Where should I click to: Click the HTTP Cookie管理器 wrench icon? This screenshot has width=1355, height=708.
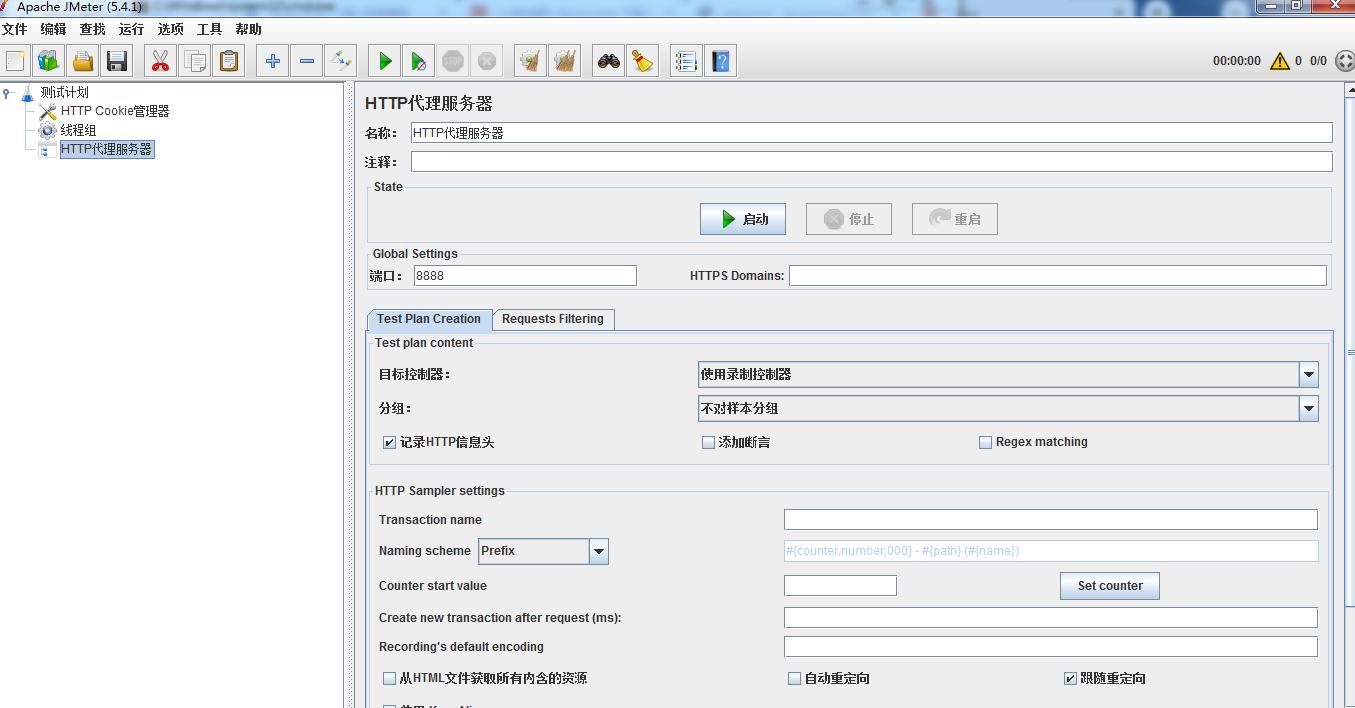coord(47,111)
